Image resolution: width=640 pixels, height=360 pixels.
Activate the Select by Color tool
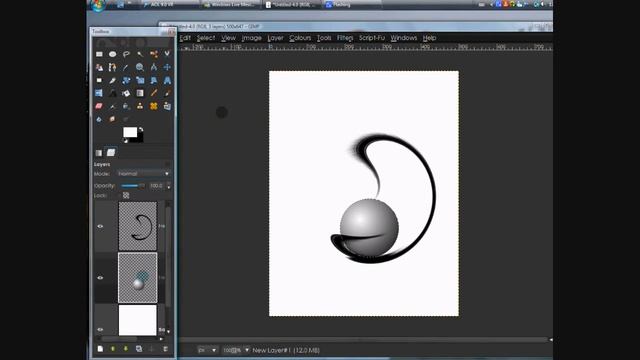[153, 54]
